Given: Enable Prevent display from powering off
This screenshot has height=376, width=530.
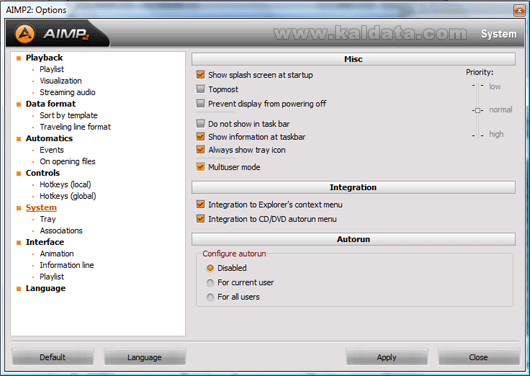Looking at the screenshot, I should (x=200, y=103).
